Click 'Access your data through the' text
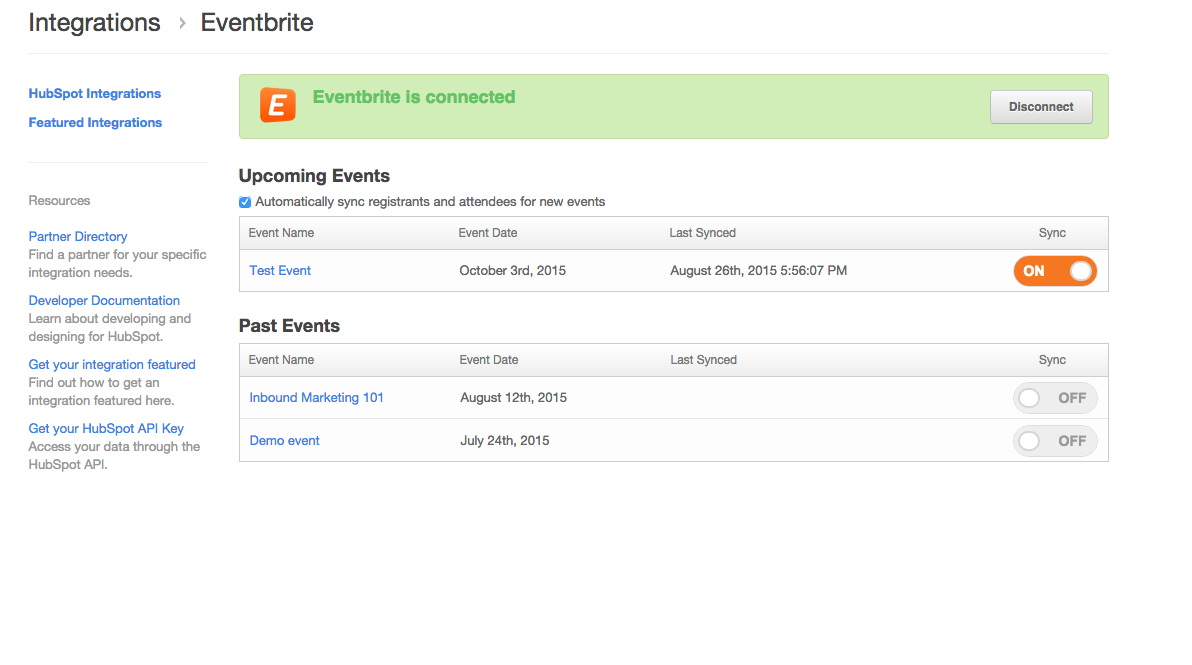 coord(115,446)
